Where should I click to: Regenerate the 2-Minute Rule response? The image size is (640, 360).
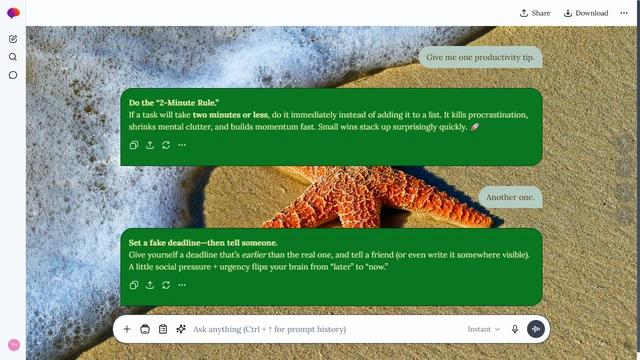166,145
